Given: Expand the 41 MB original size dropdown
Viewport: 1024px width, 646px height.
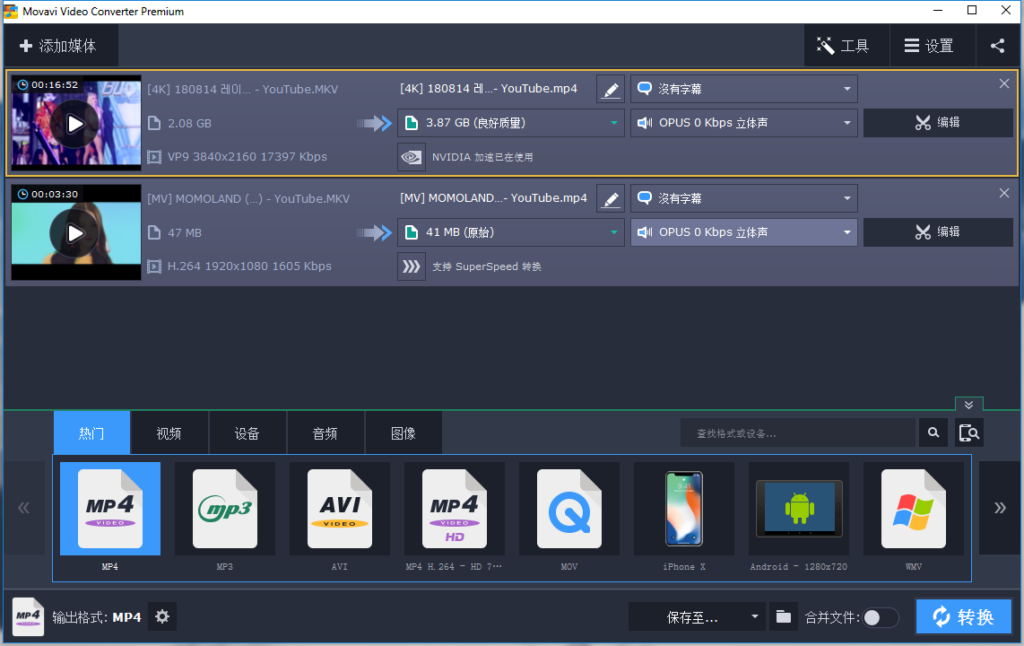Looking at the screenshot, I should [511, 232].
